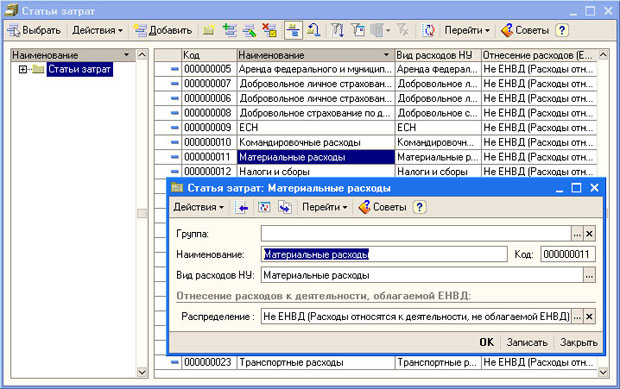The width and height of the screenshot is (620, 389).
Task: Click scroll up arrow of list panel
Action: click(603, 55)
